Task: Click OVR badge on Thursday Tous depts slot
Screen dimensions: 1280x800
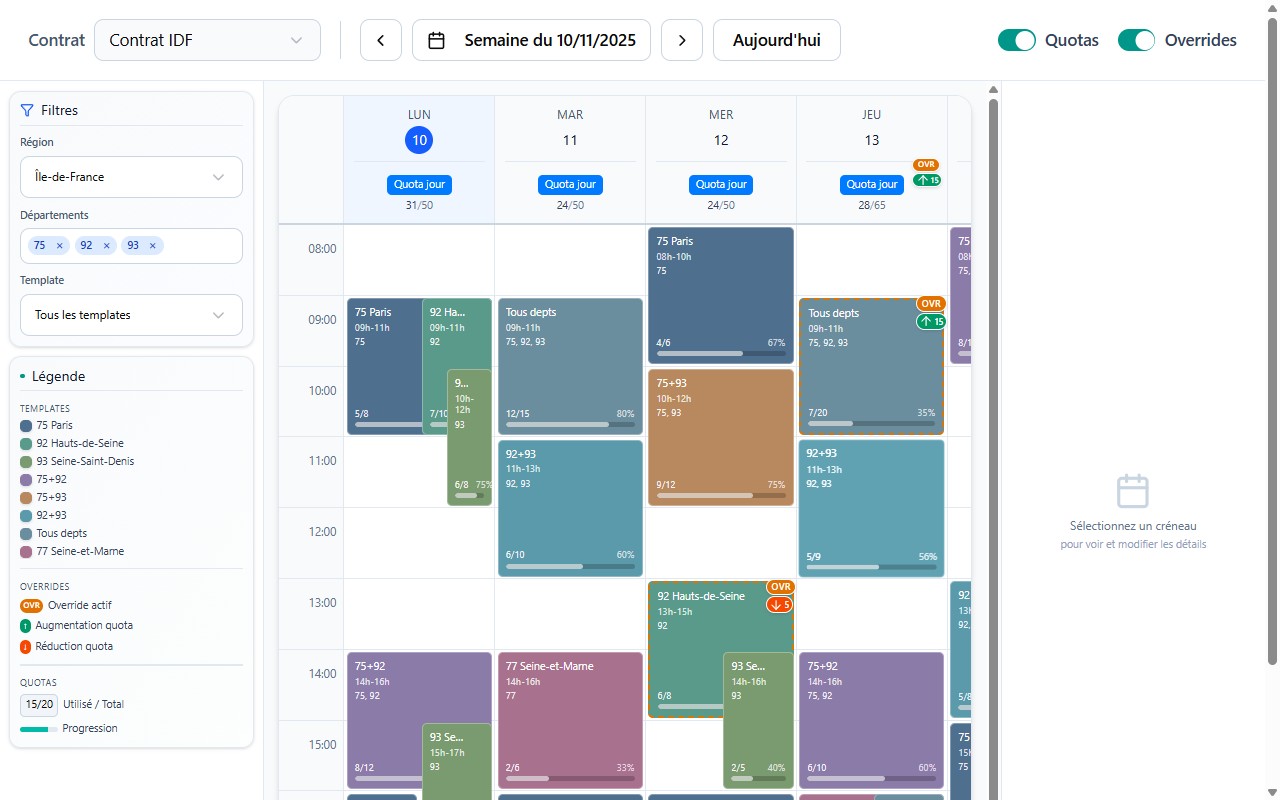Action: (931, 304)
